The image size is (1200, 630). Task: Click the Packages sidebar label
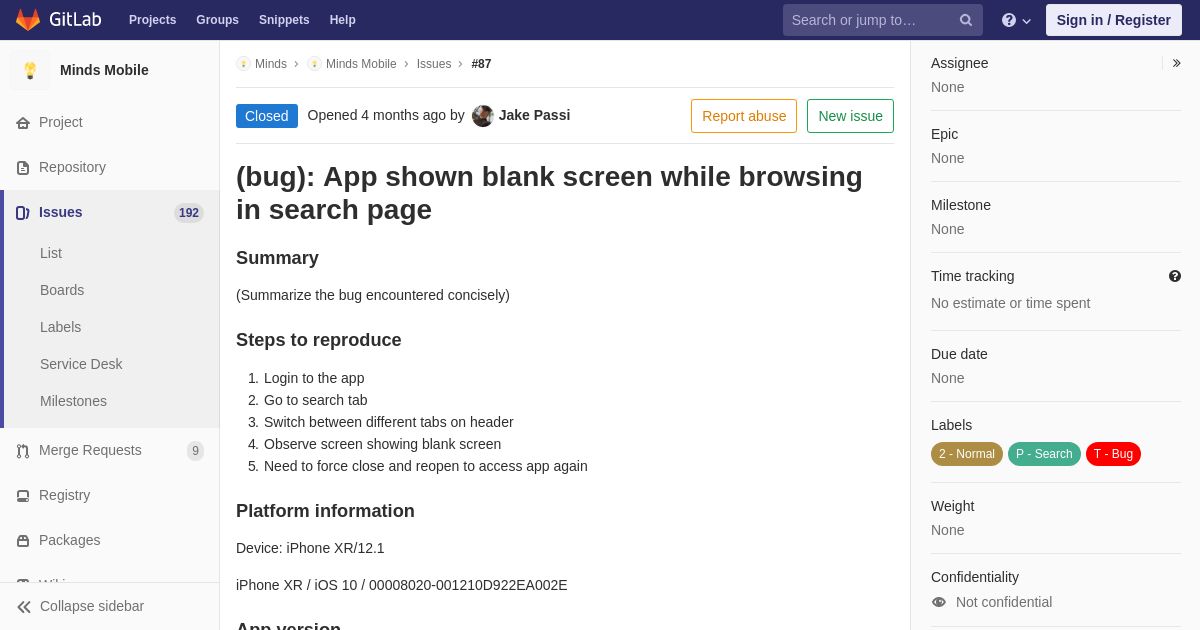pyautogui.click(x=69, y=540)
